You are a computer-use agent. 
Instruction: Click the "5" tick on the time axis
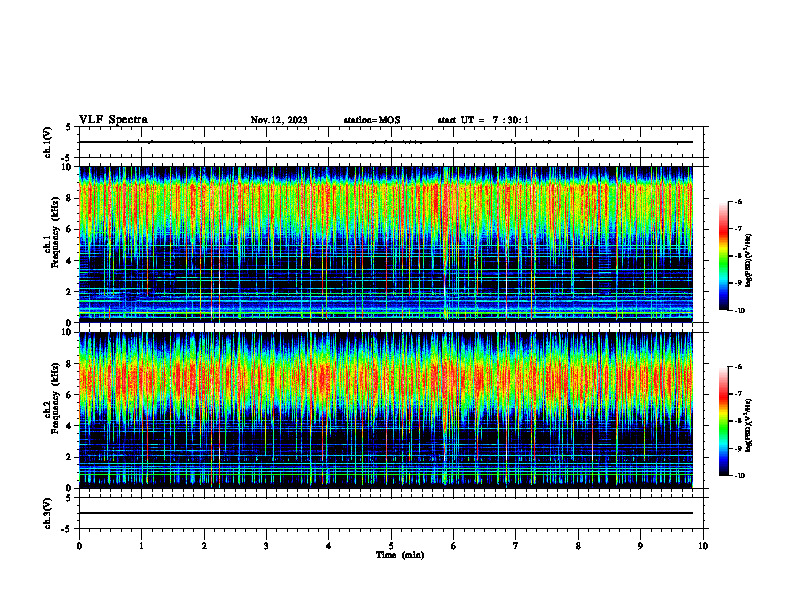[x=391, y=546]
